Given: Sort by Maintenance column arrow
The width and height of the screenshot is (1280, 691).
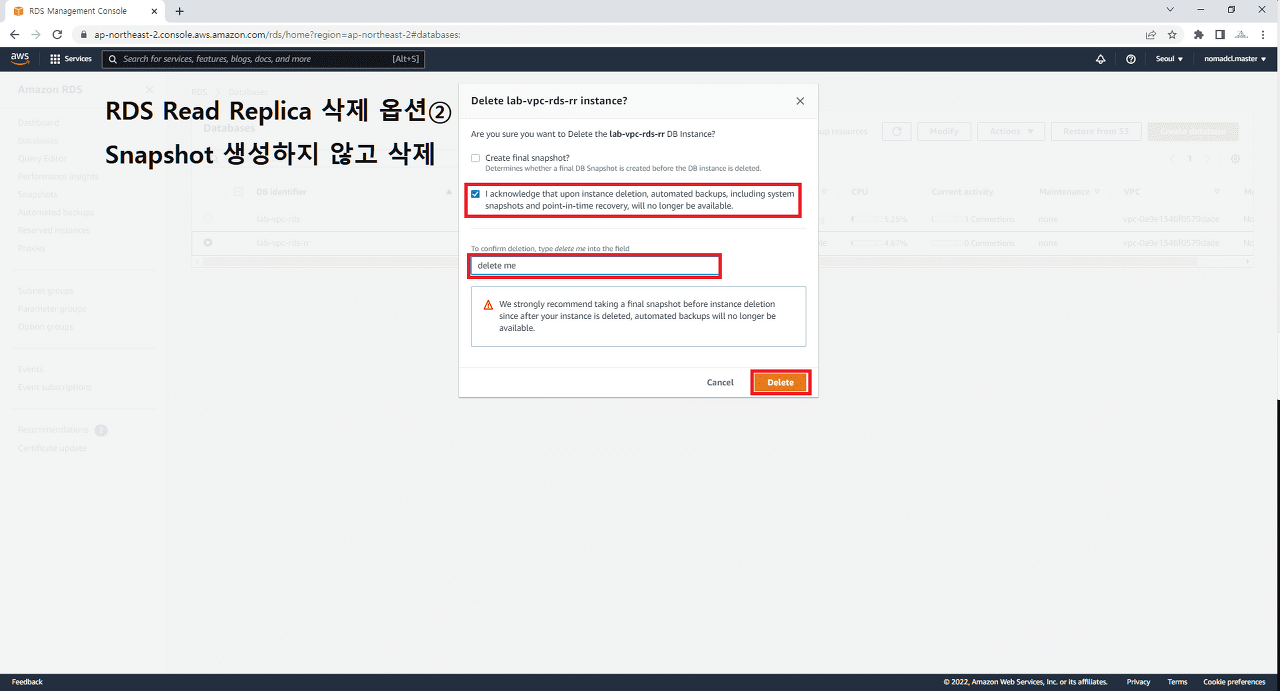Looking at the screenshot, I should pos(1097,191).
